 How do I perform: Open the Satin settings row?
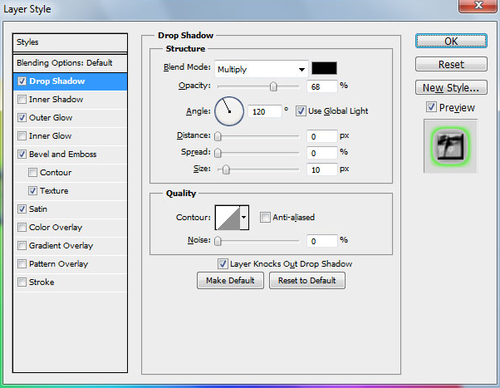tap(70, 209)
